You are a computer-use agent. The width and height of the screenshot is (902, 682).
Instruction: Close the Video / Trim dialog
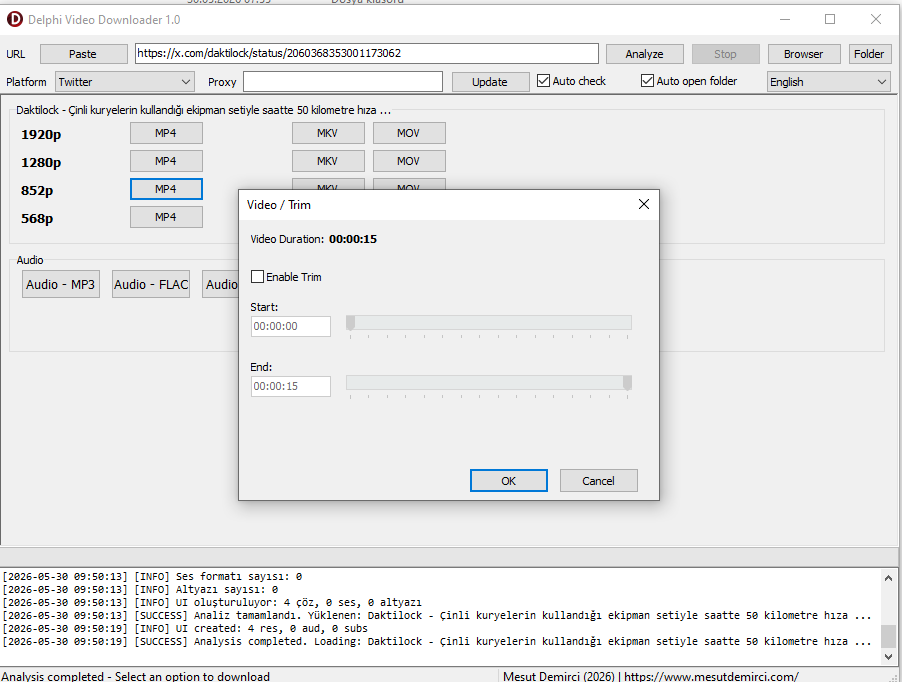click(x=644, y=204)
